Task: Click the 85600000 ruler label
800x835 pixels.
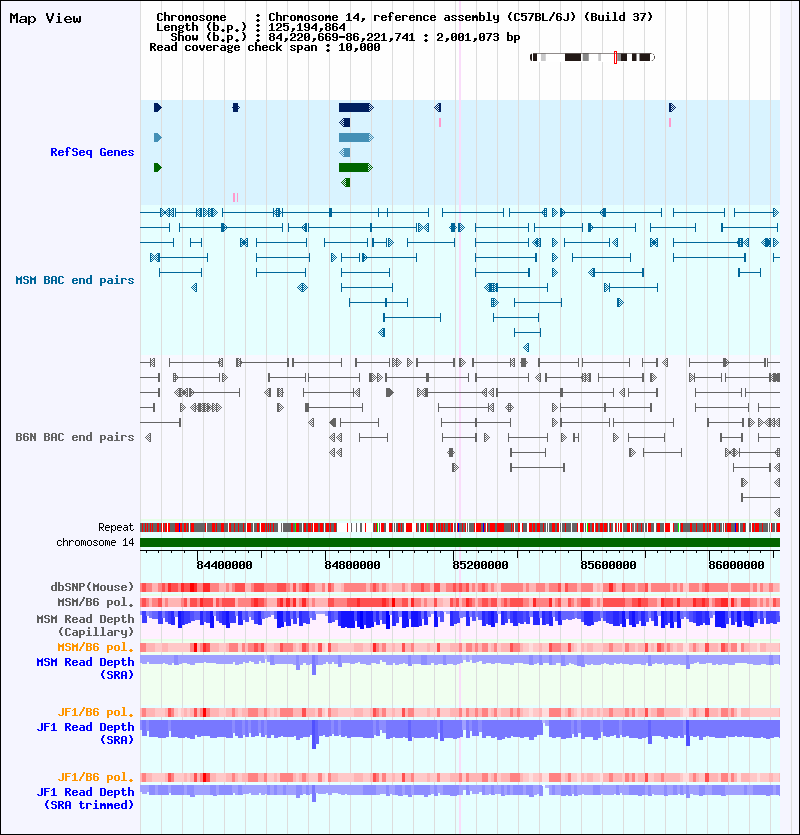Action: coord(608,565)
